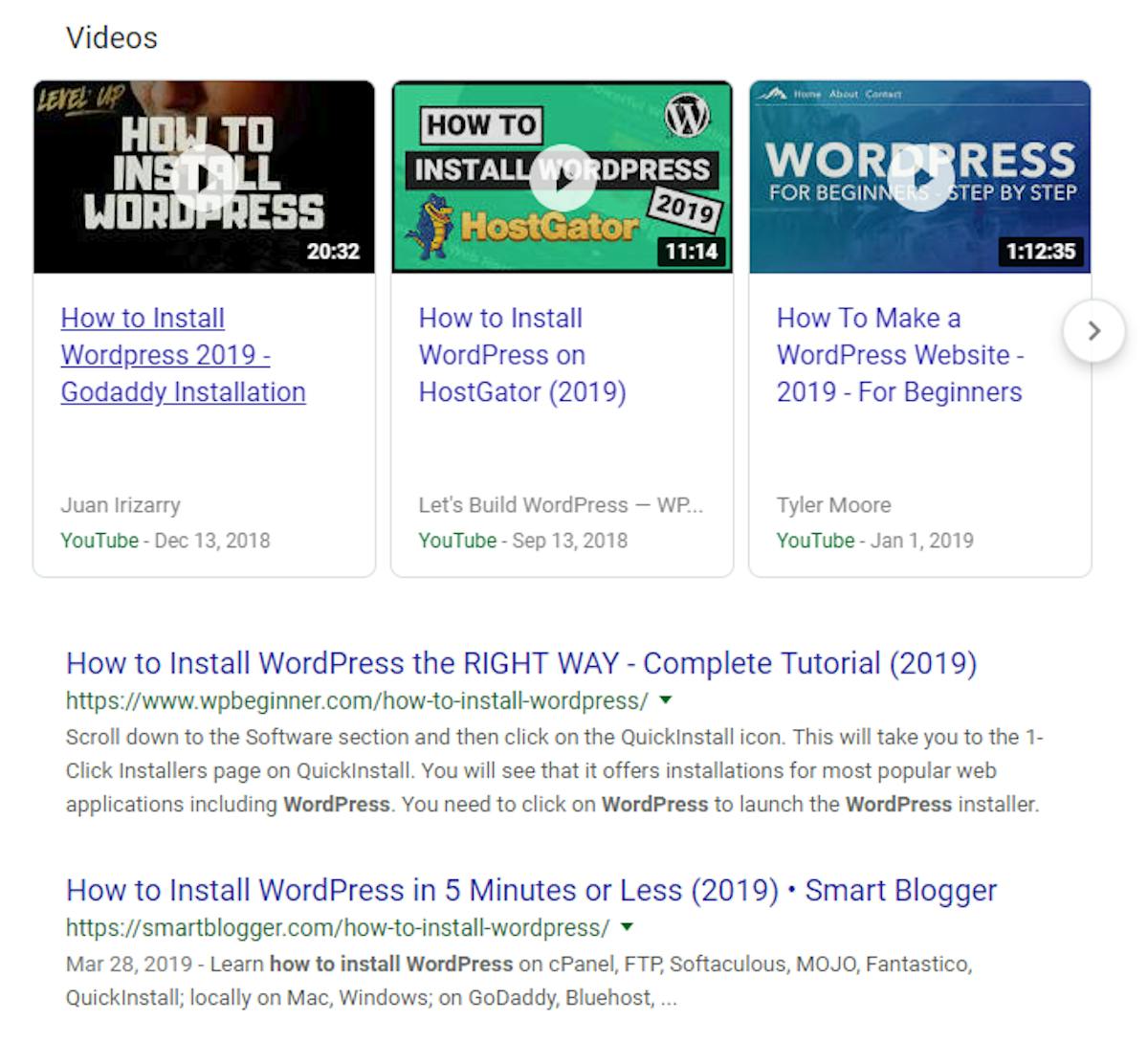Expand the wpbeginner.com URL dropdown arrow
1148x1042 pixels.
pyautogui.click(x=666, y=700)
